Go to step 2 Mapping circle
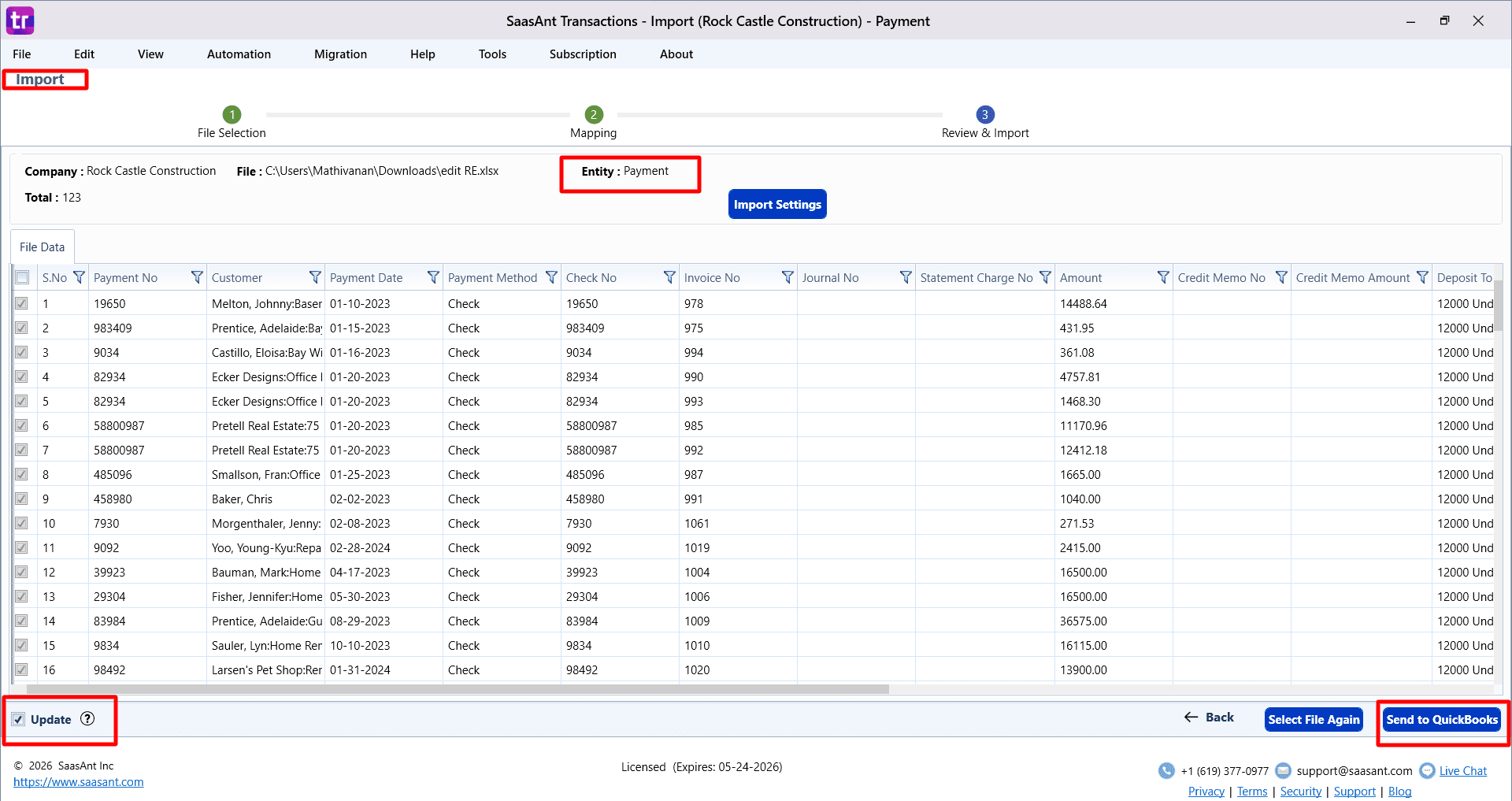This screenshot has width=1512, height=801. 594,114
